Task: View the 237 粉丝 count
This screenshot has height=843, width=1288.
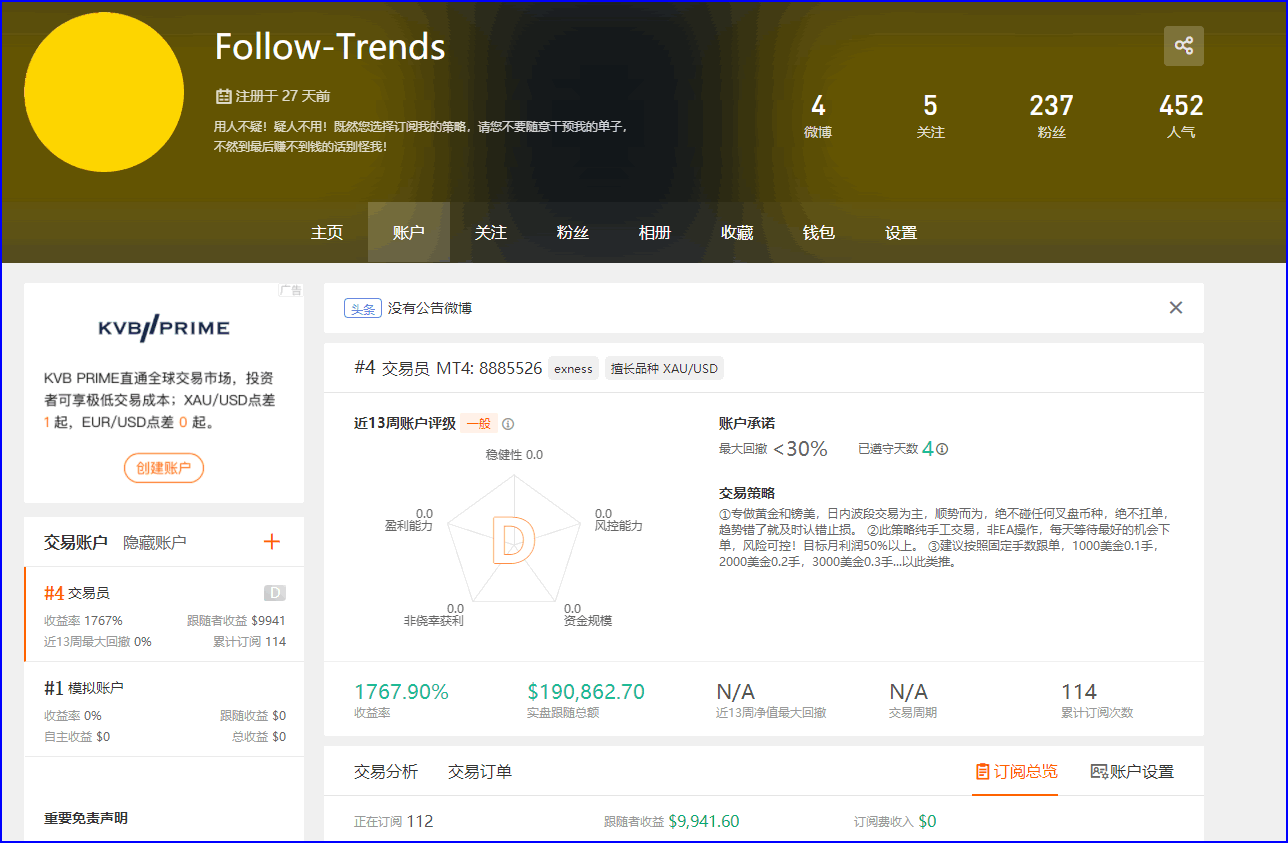Action: (x=1051, y=116)
